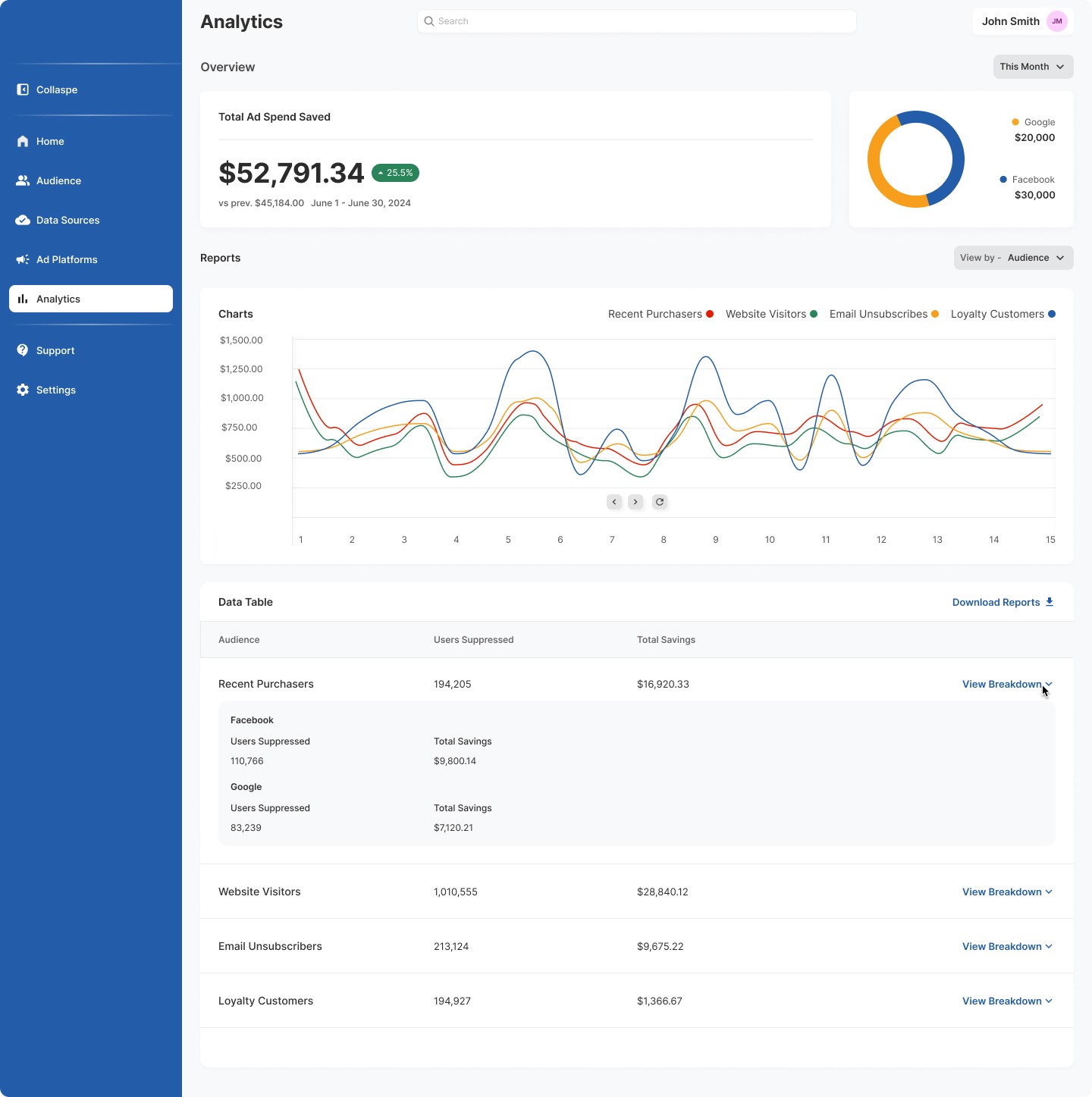
Task: Open the John Smith profile menu
Action: [1022, 21]
